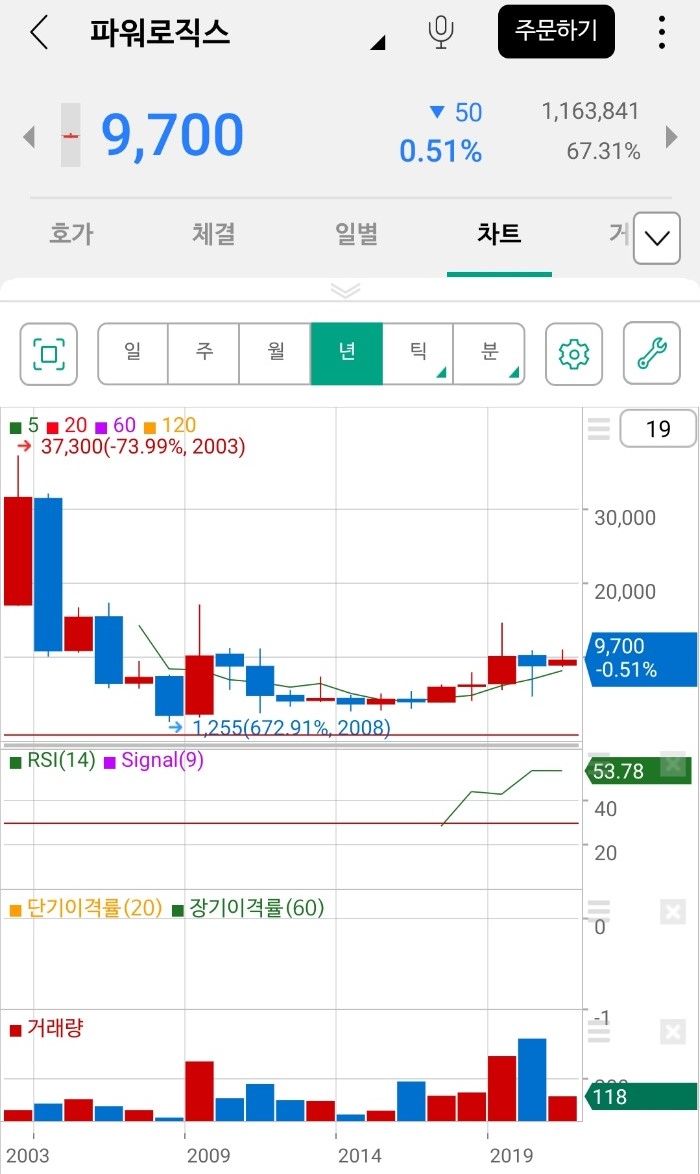Collapse header with double chevron handle

tap(345, 291)
